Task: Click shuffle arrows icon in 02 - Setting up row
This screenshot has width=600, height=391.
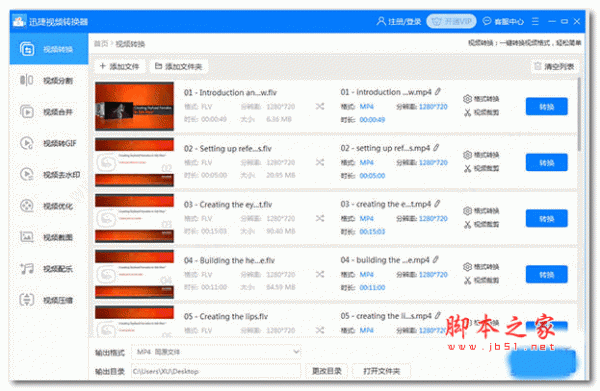Action: click(320, 162)
